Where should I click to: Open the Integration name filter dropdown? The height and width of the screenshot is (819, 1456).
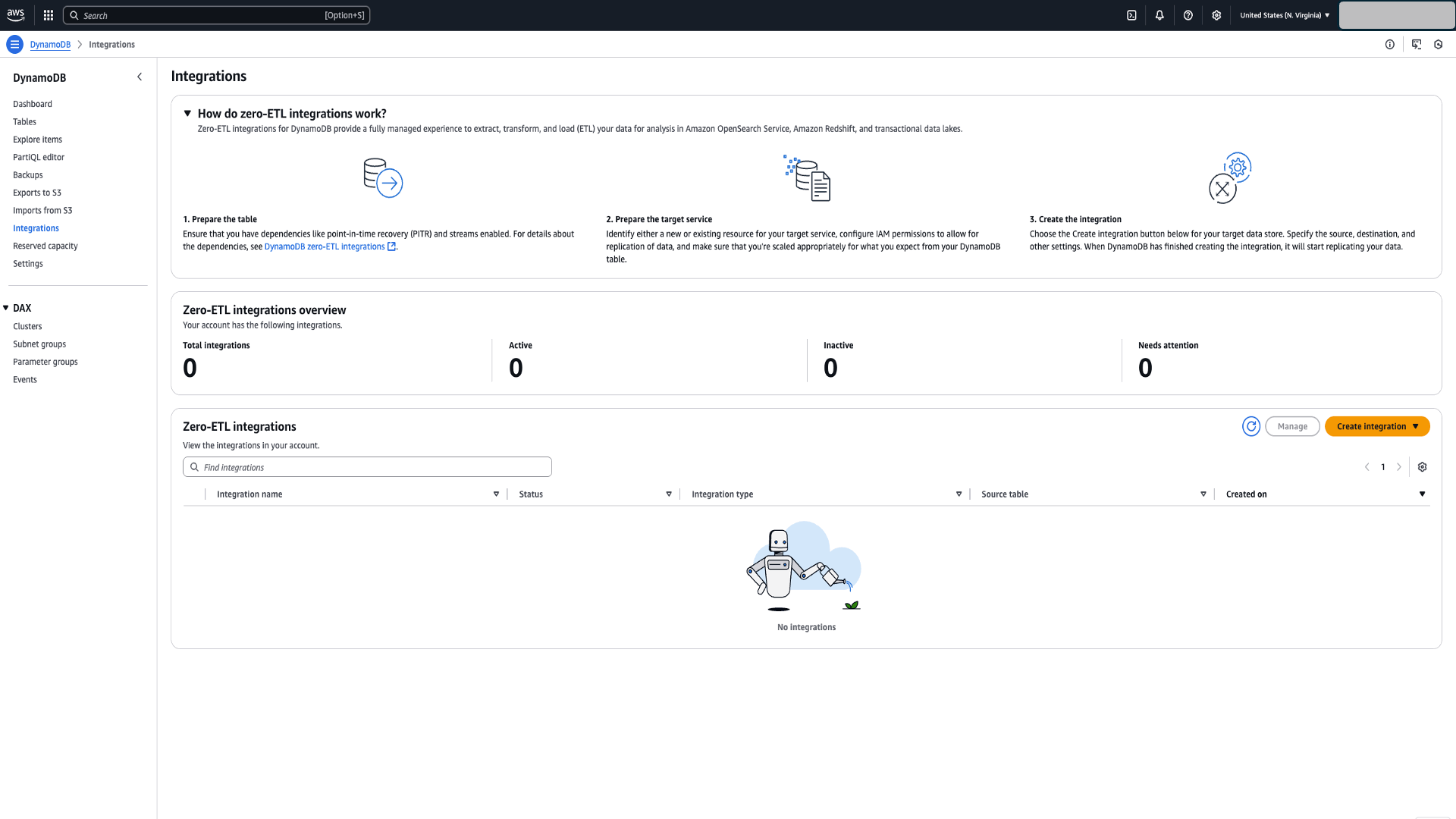coord(496,494)
